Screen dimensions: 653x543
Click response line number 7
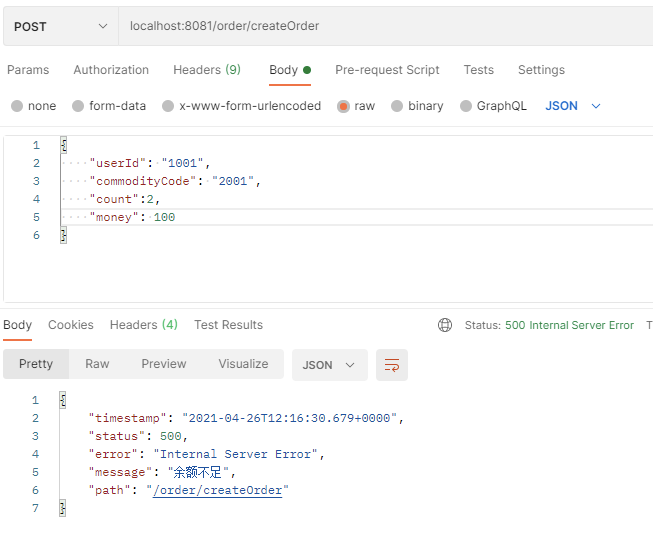(35, 508)
